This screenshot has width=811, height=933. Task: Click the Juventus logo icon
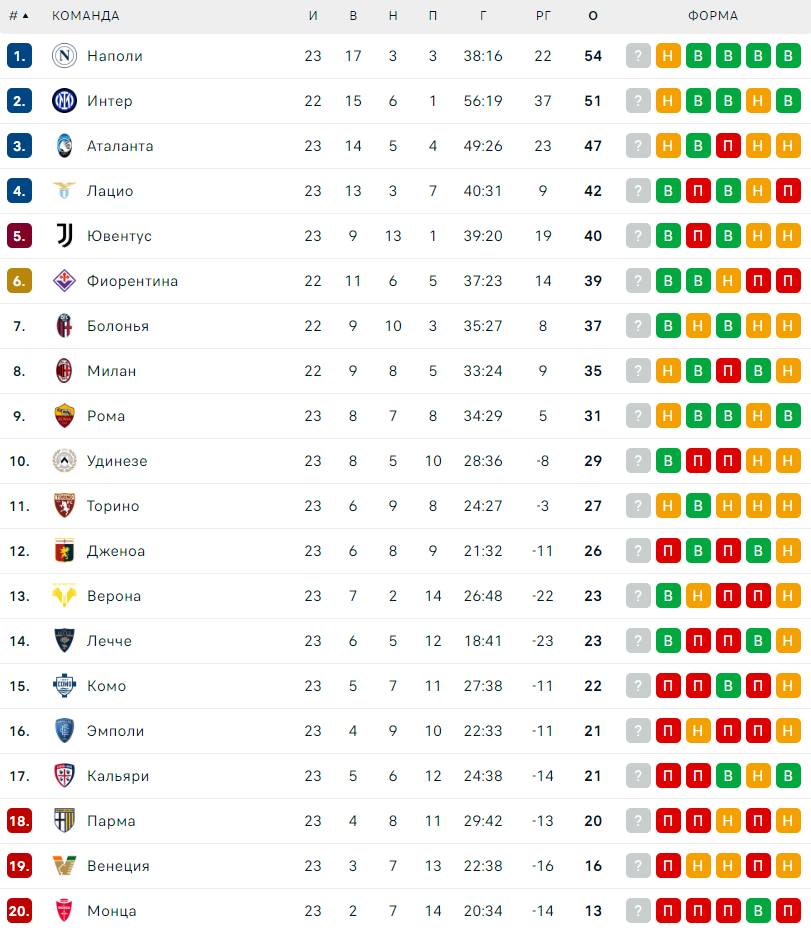tap(64, 236)
